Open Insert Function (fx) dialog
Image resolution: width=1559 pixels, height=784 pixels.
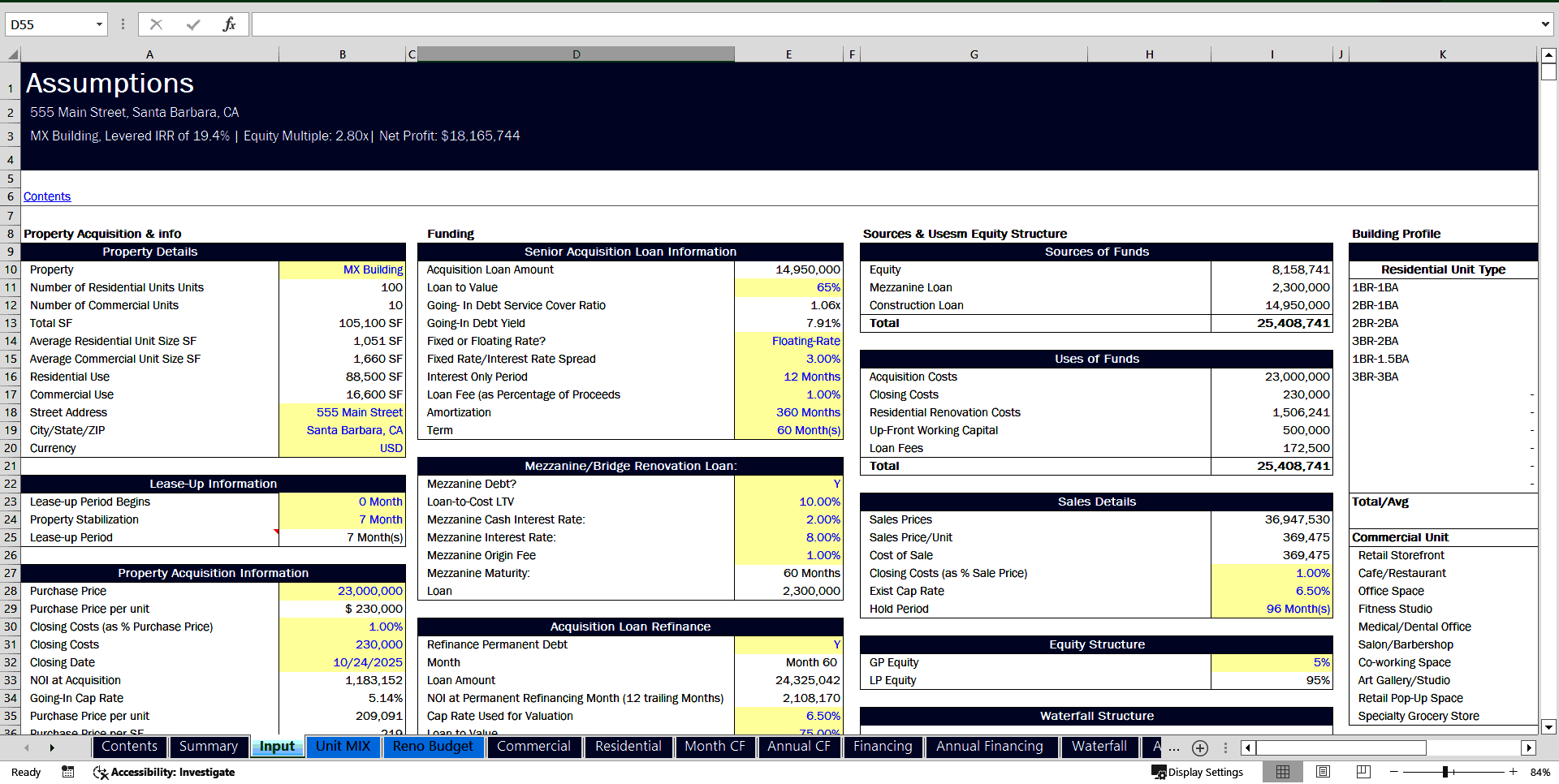pos(229,24)
